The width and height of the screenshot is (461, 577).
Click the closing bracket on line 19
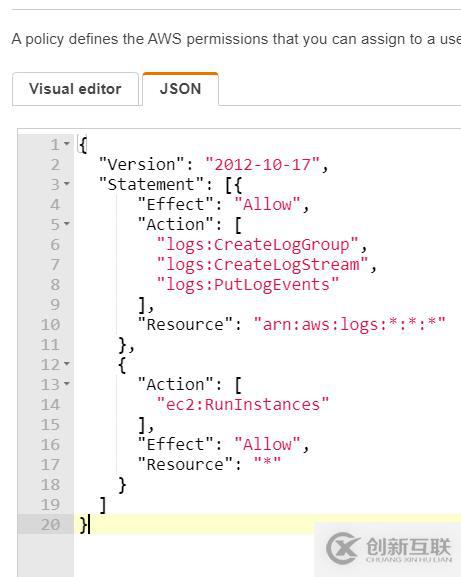coord(103,505)
